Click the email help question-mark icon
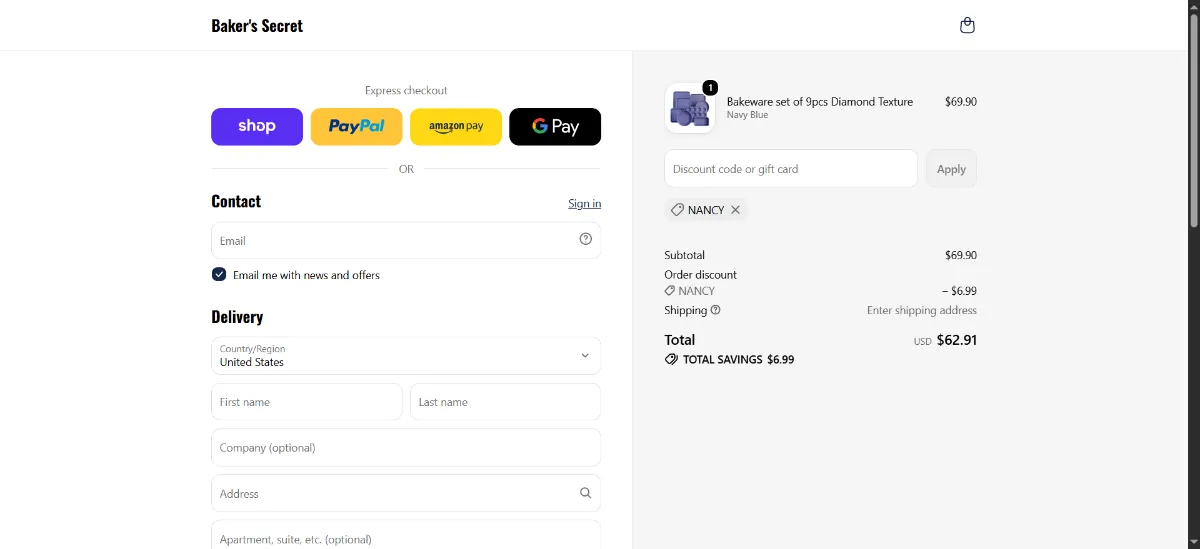 pyautogui.click(x=586, y=239)
